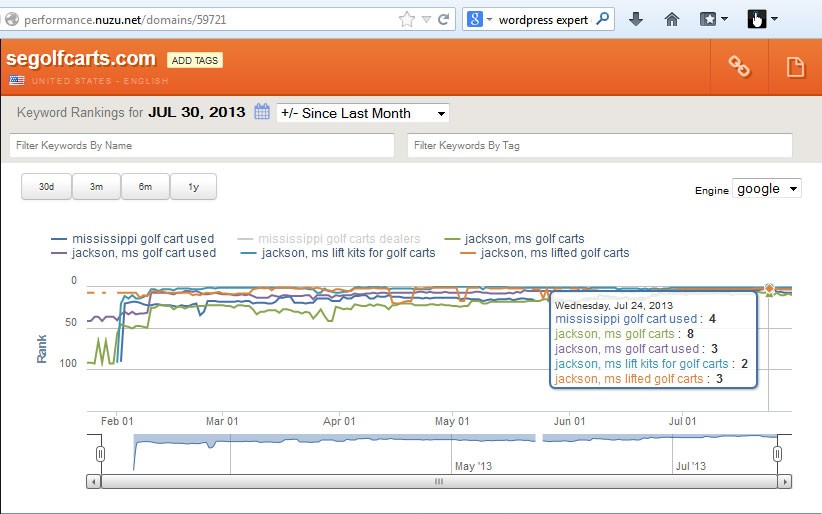The width and height of the screenshot is (822, 514).
Task: Open the links chain icon in header
Action: click(739, 67)
